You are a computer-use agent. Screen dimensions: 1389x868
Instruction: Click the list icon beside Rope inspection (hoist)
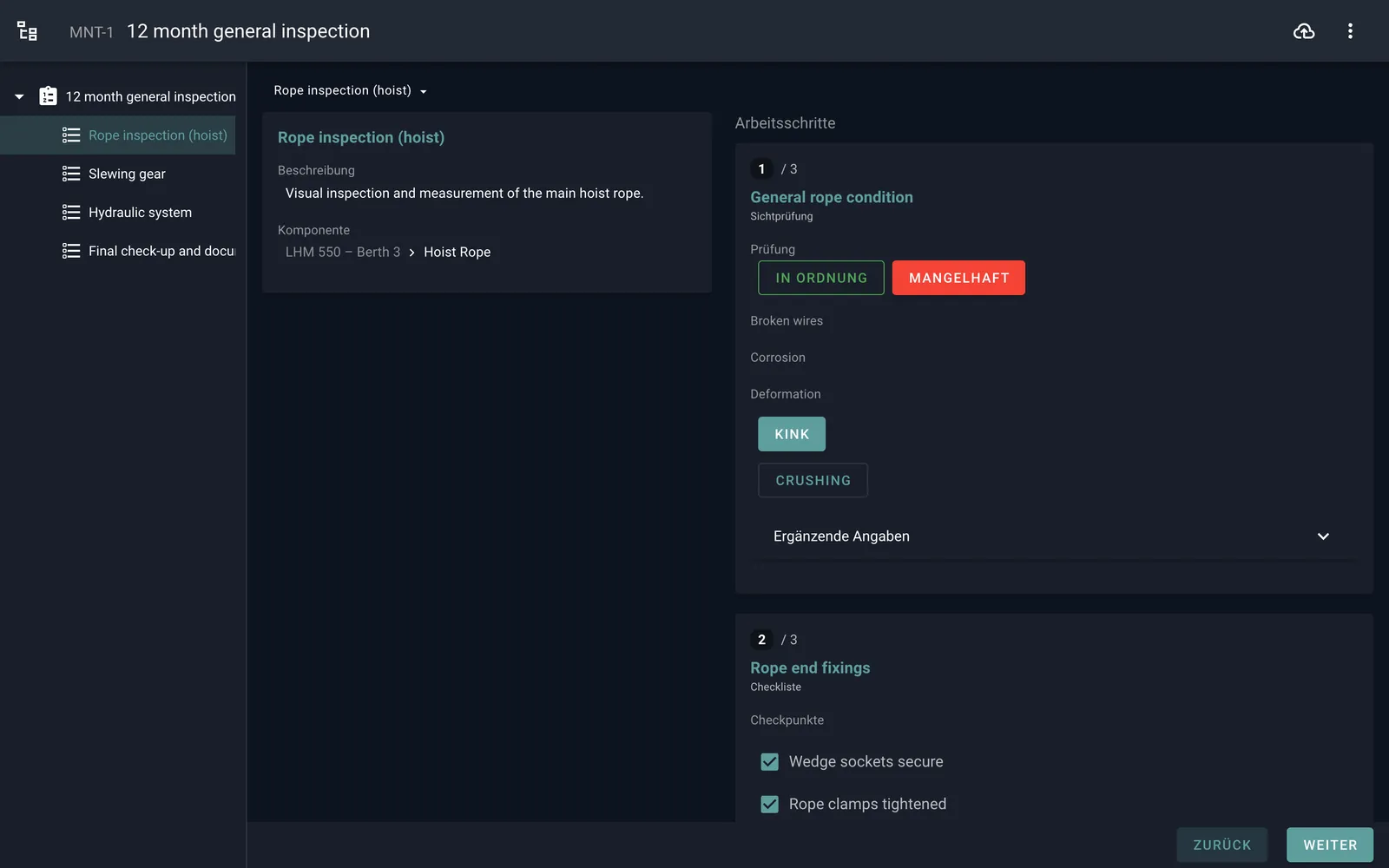click(71, 135)
